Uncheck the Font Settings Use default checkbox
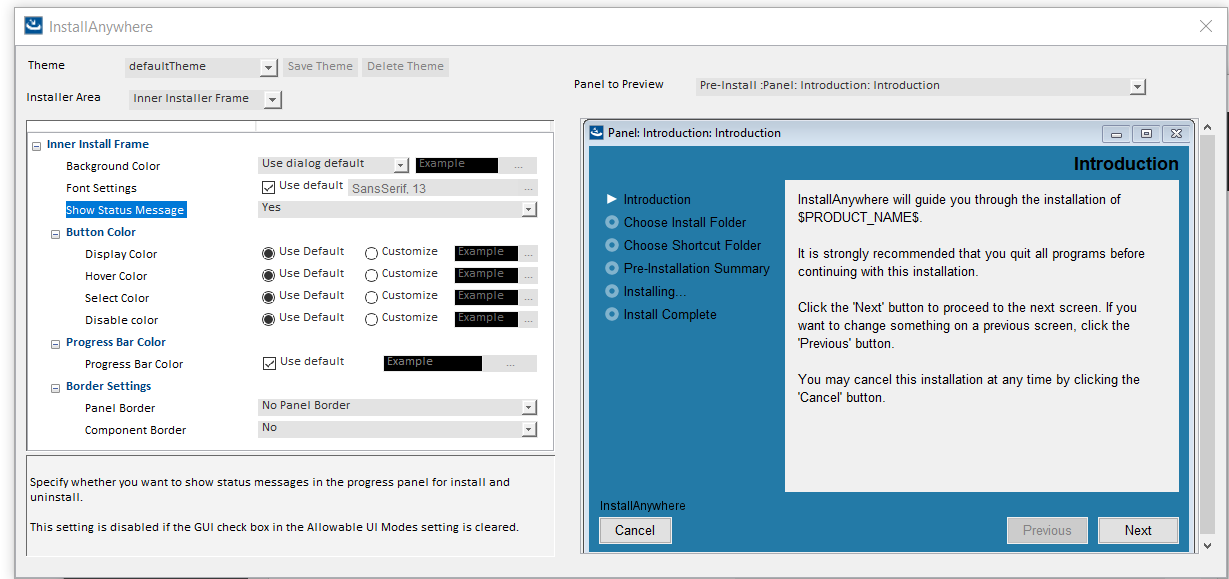Viewport: 1229px width, 579px height. coord(268,187)
